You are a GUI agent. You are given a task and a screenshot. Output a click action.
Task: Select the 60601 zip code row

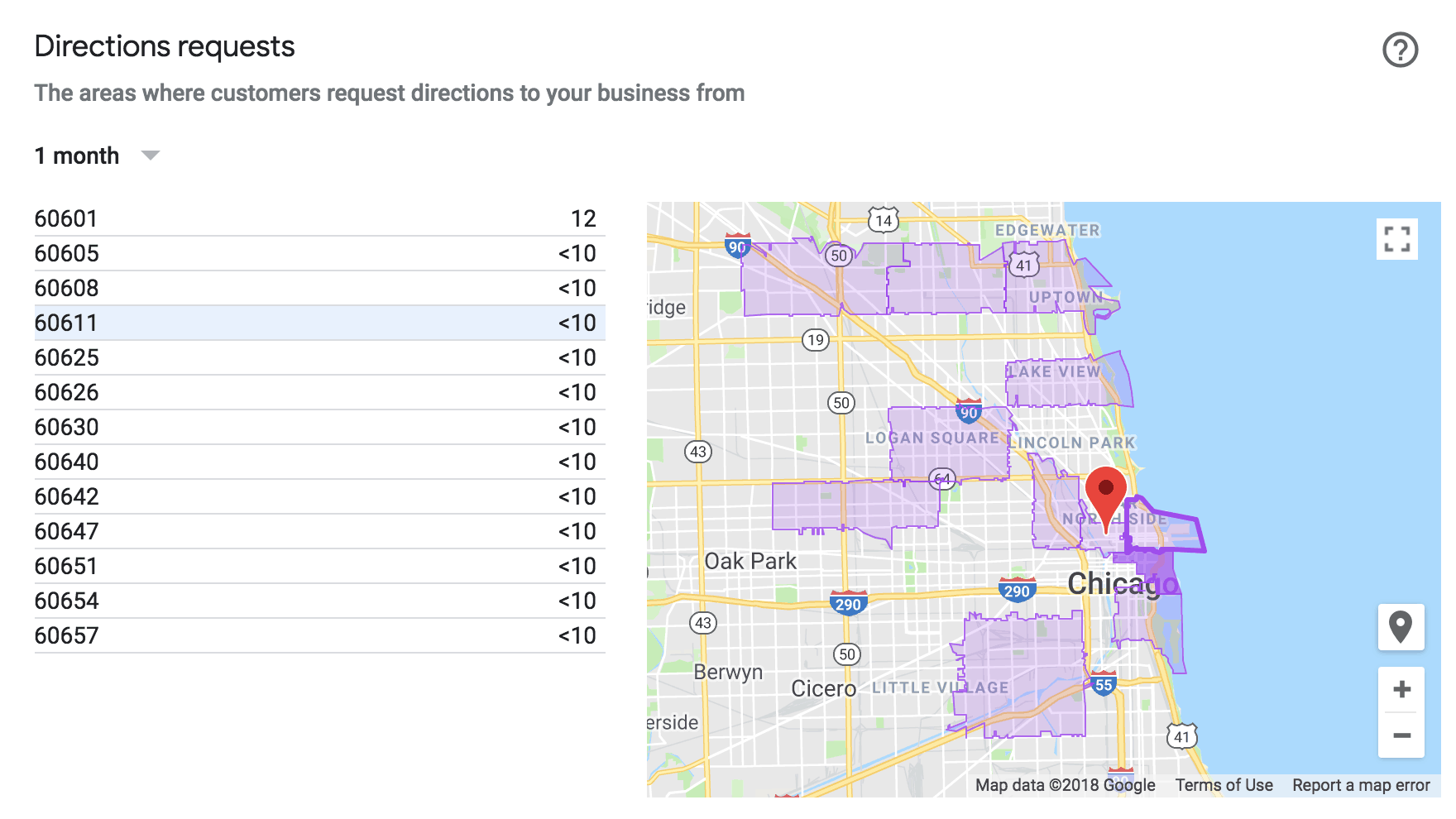[x=319, y=218]
